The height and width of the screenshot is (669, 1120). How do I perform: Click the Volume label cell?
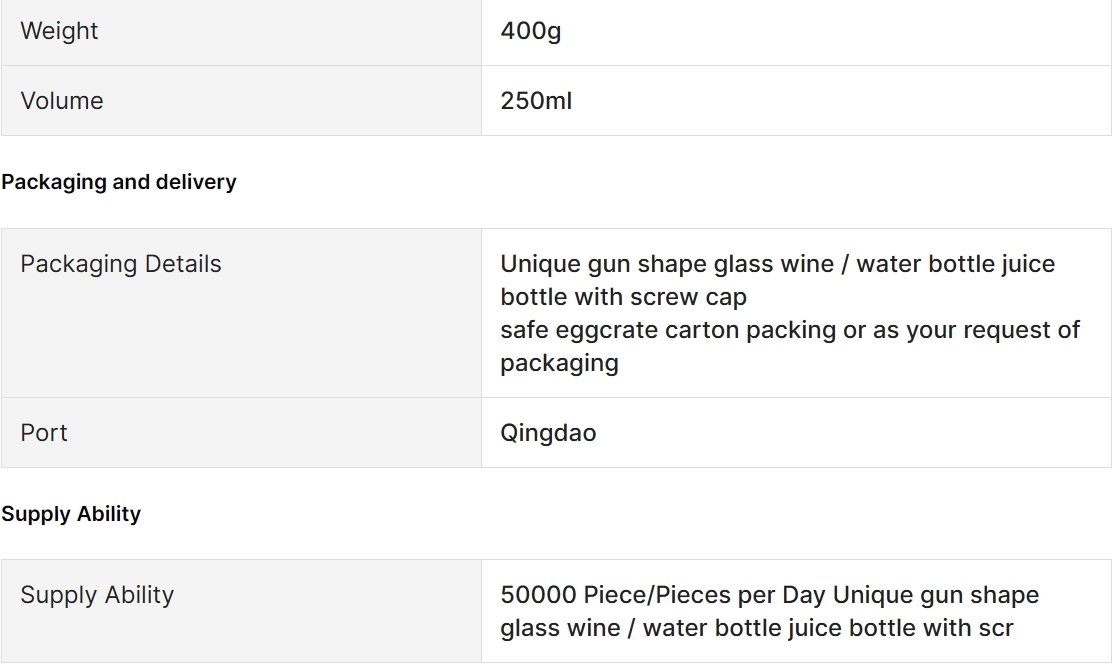tap(241, 101)
